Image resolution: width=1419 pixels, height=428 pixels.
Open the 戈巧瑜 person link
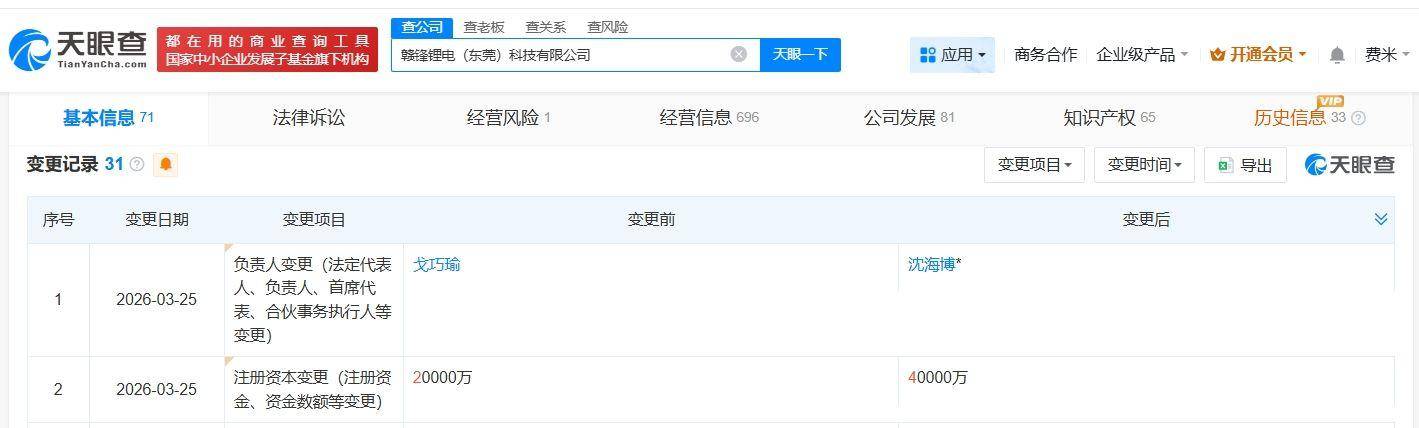437,265
